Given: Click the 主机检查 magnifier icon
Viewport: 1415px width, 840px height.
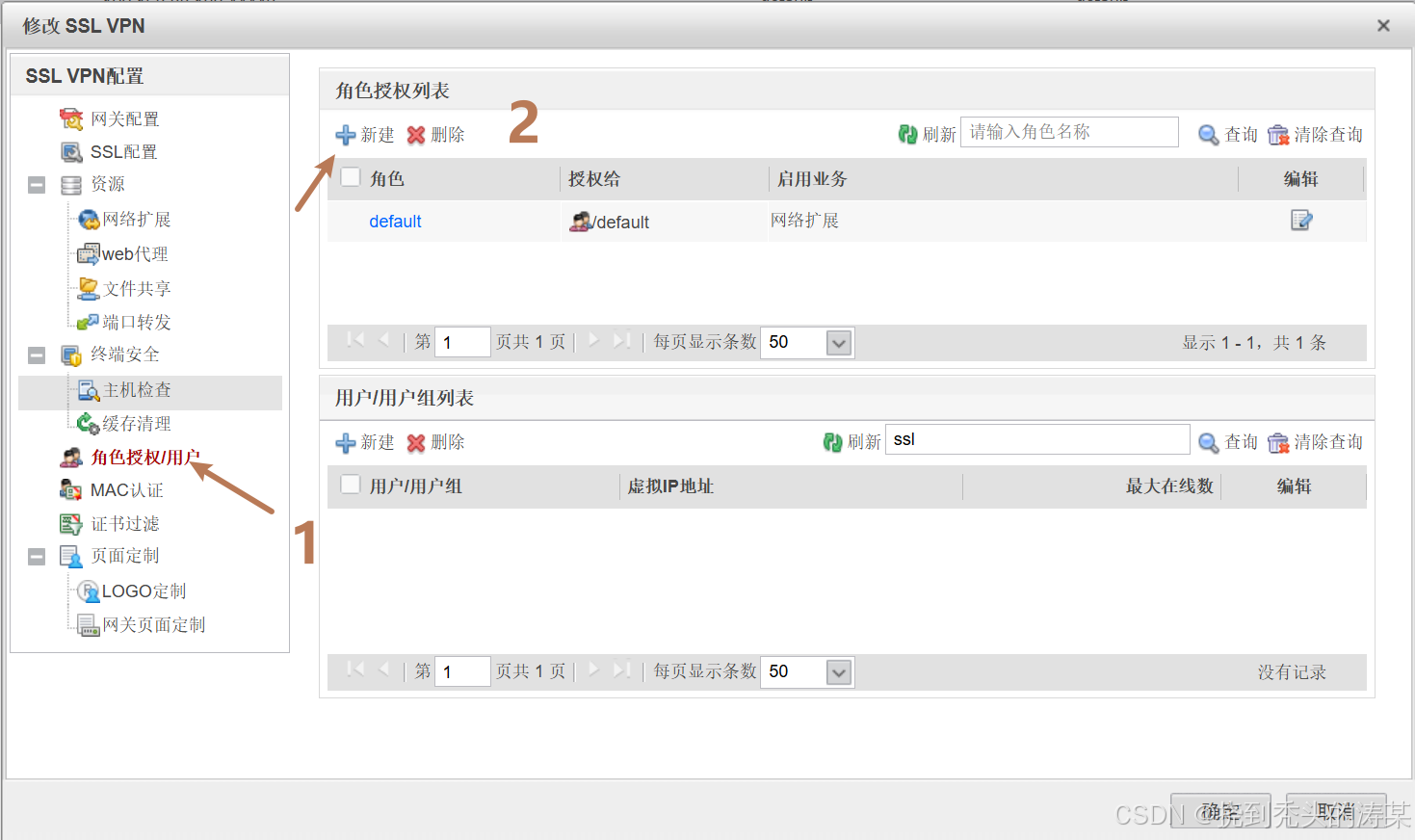Looking at the screenshot, I should (89, 390).
